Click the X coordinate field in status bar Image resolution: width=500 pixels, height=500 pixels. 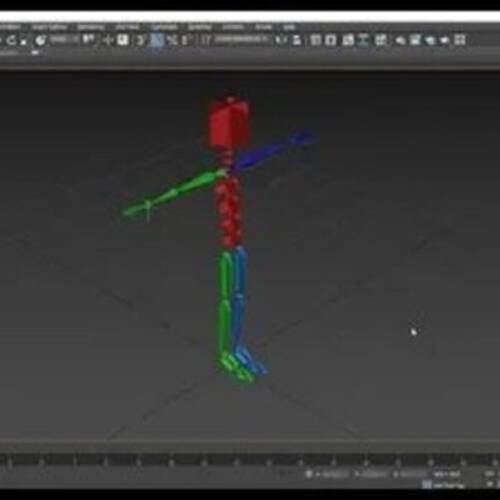pos(334,474)
